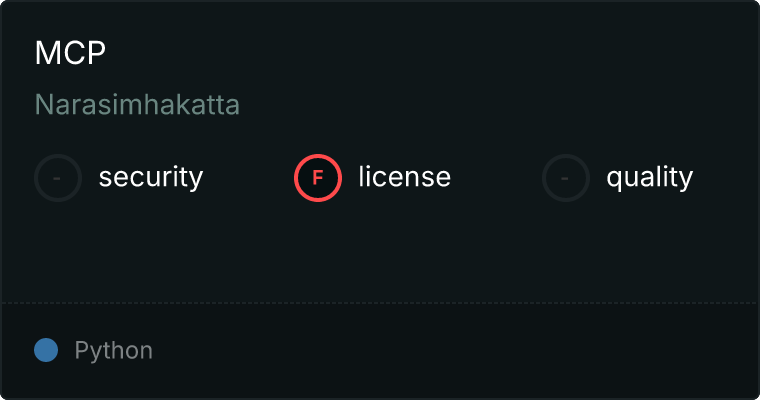Click the grey username under MCP
The height and width of the screenshot is (400, 760).
pyautogui.click(x=137, y=104)
